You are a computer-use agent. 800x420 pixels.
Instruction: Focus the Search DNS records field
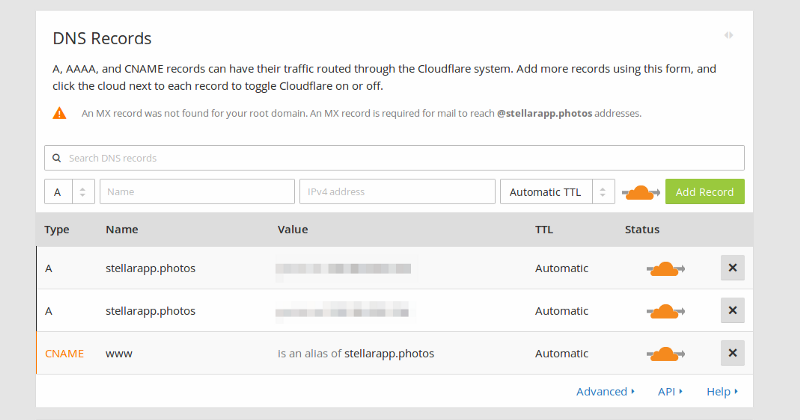394,158
